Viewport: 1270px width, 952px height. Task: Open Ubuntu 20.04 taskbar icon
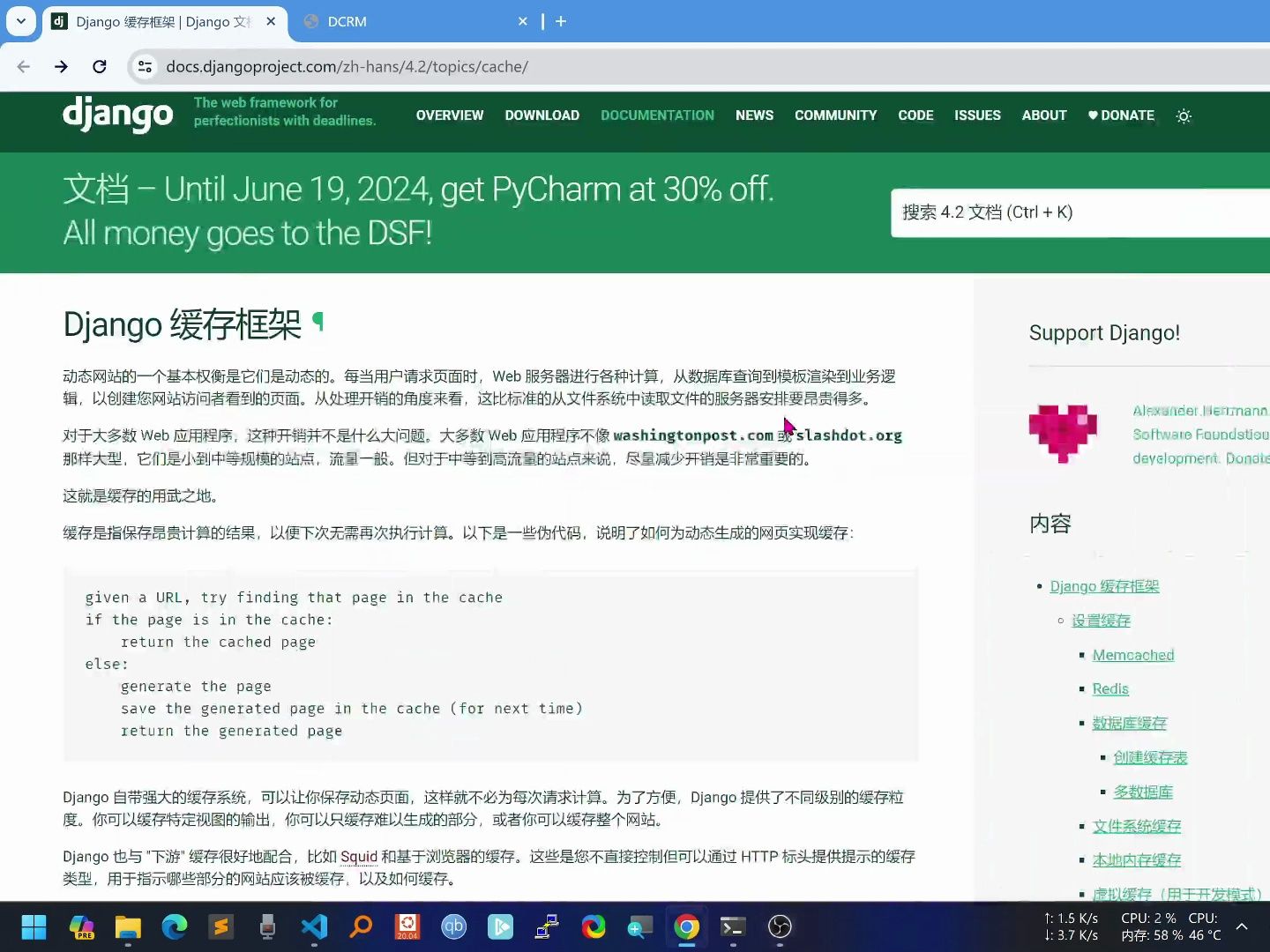point(407,926)
